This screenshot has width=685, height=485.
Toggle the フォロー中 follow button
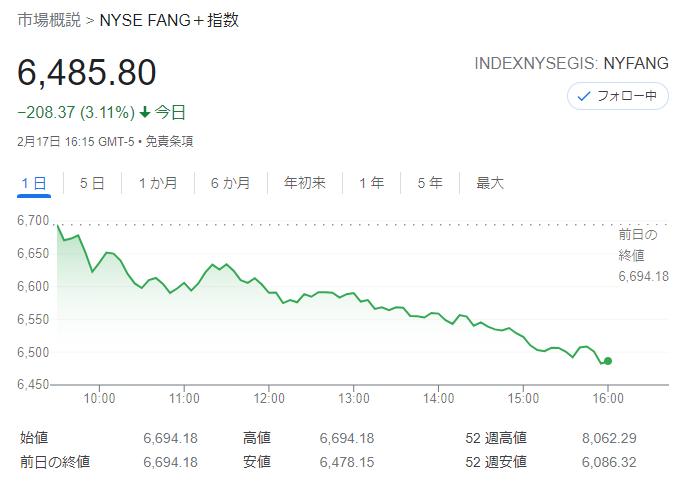[618, 96]
